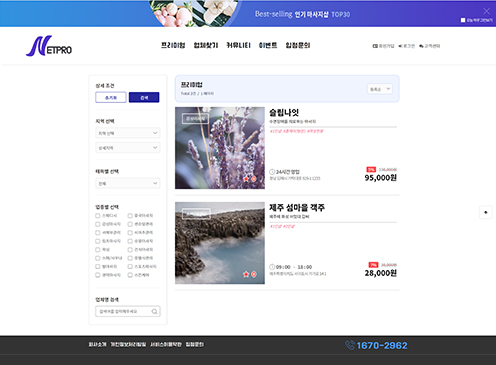This screenshot has width=496, height=365.
Task: Open the lavender photo of 슬립나잇
Action: [x=220, y=148]
